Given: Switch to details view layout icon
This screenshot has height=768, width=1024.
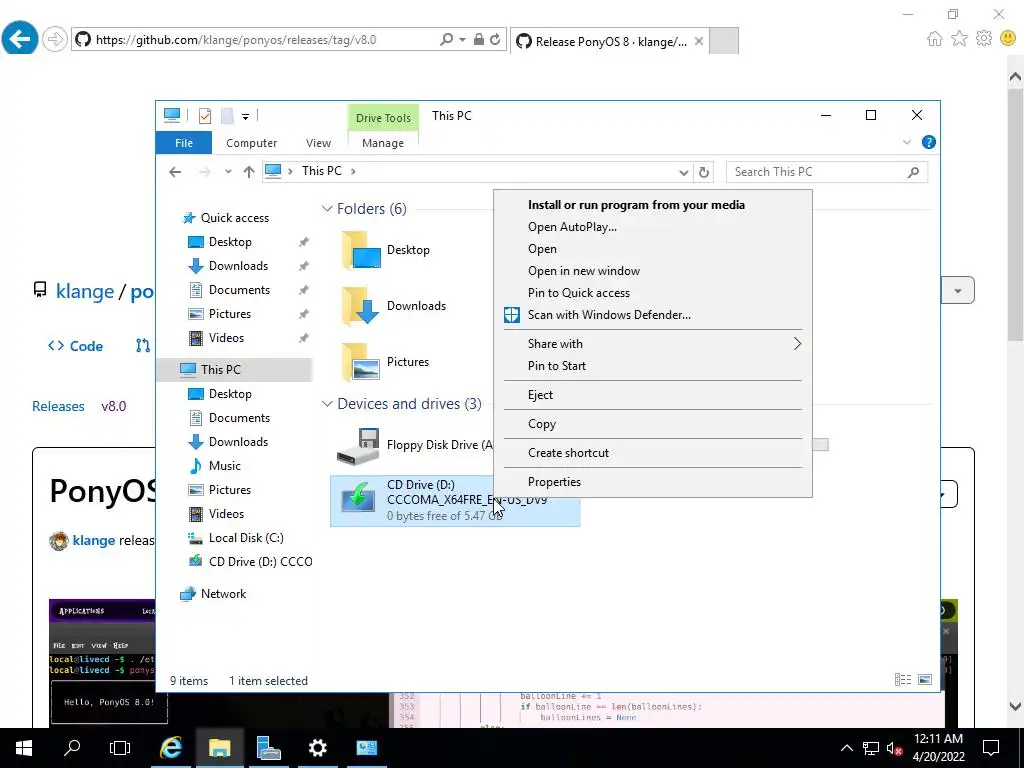Looking at the screenshot, I should (x=903, y=680).
